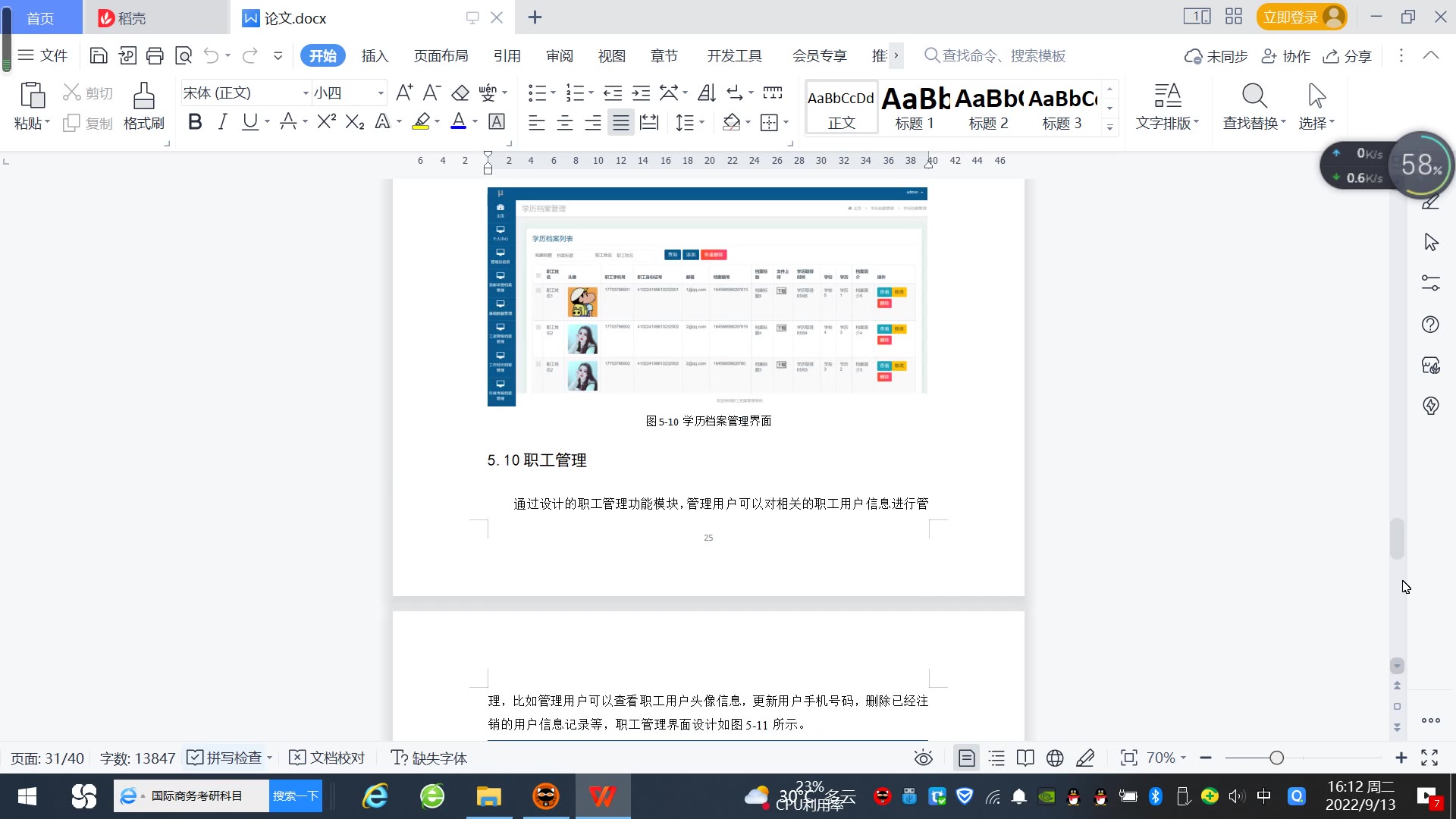
Task: Switch to the 页面布局 ribbon tab
Action: [441, 56]
